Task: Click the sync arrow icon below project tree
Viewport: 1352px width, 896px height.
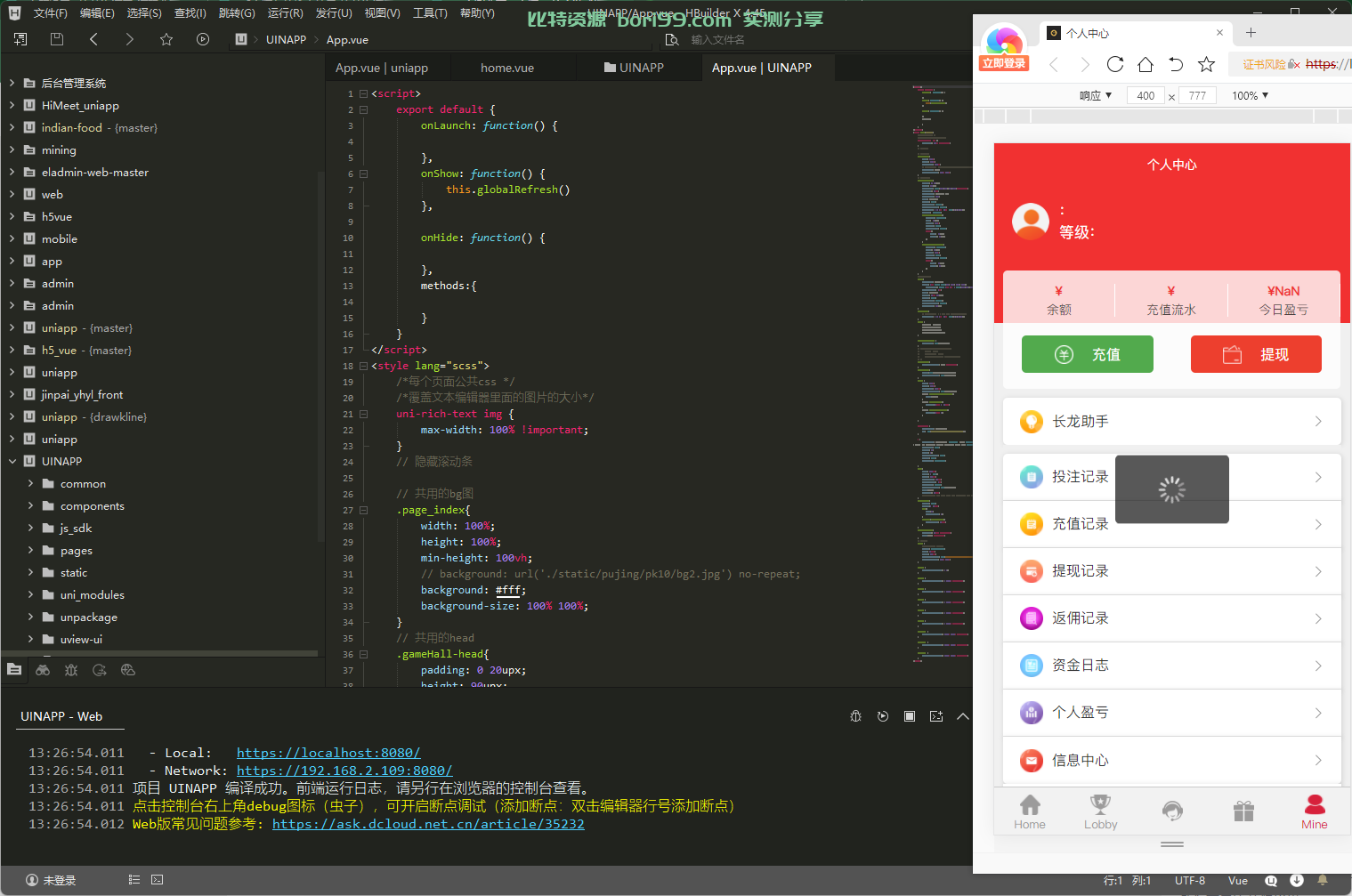Action: point(100,670)
